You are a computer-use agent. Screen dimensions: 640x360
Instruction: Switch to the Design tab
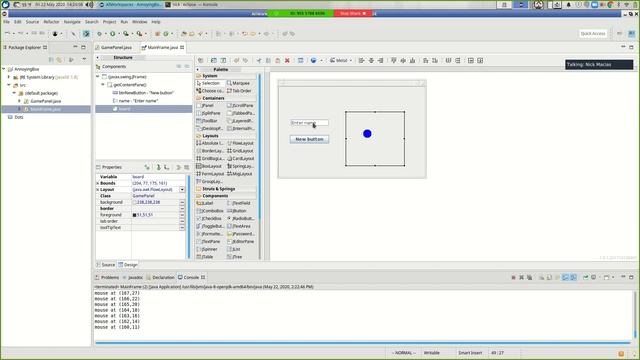point(128,265)
